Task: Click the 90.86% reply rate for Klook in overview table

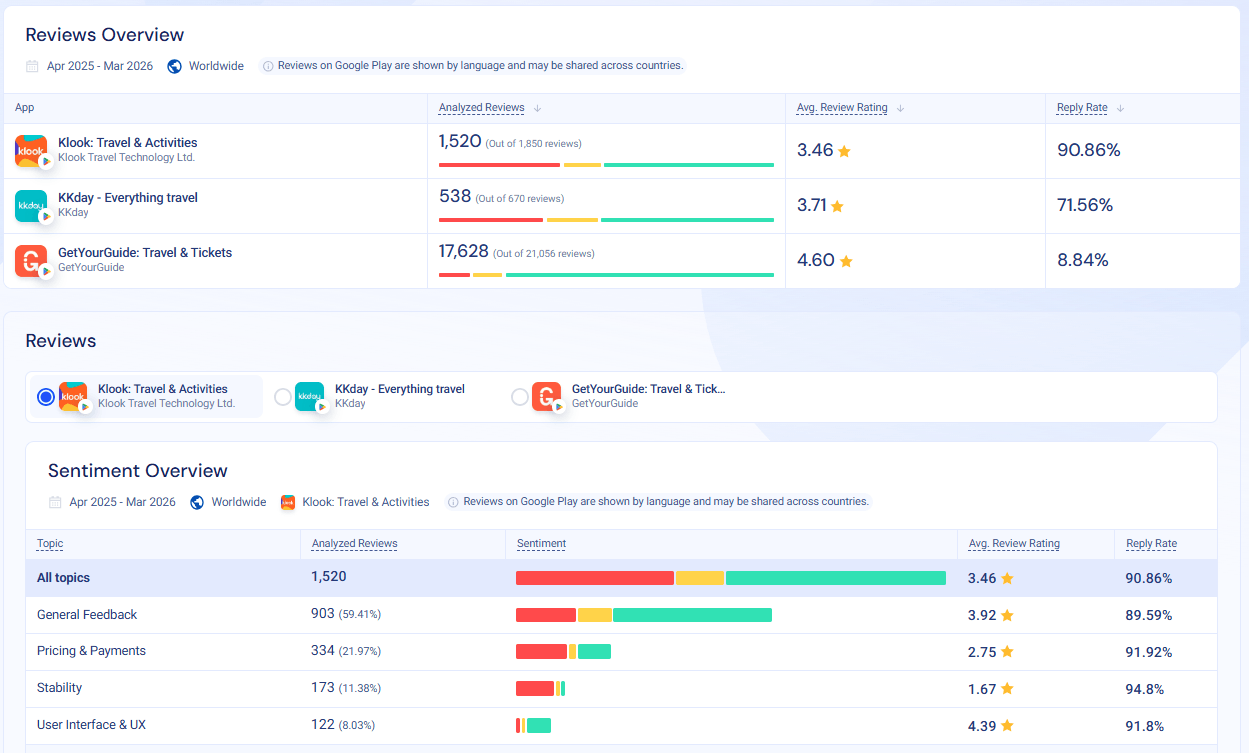Action: (x=1089, y=151)
